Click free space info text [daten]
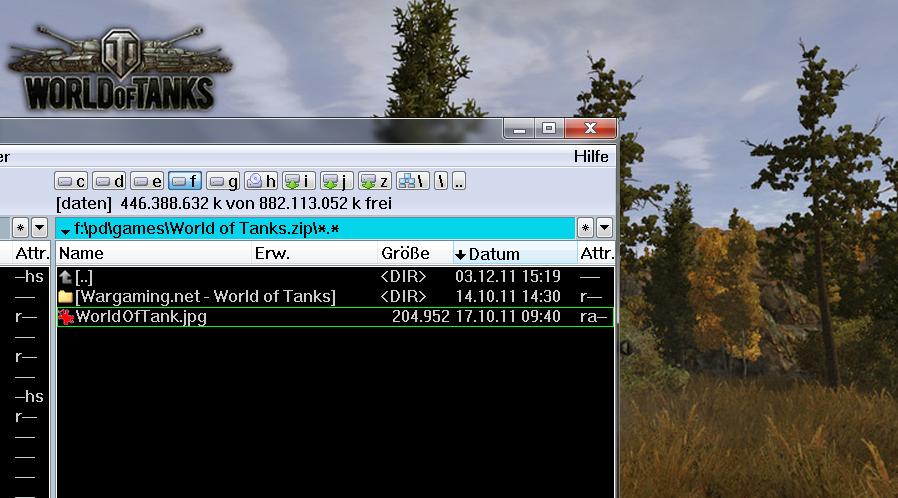 click(x=84, y=203)
